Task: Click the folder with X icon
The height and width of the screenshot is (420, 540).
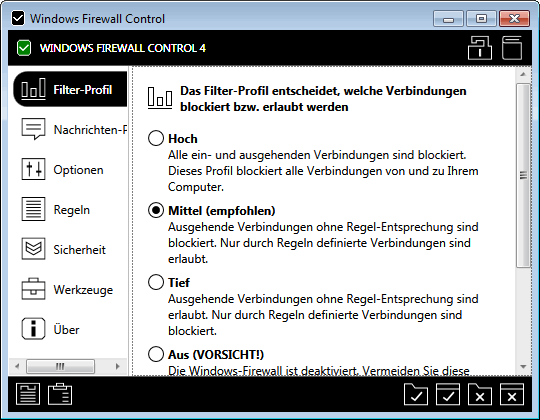Action: coord(480,394)
